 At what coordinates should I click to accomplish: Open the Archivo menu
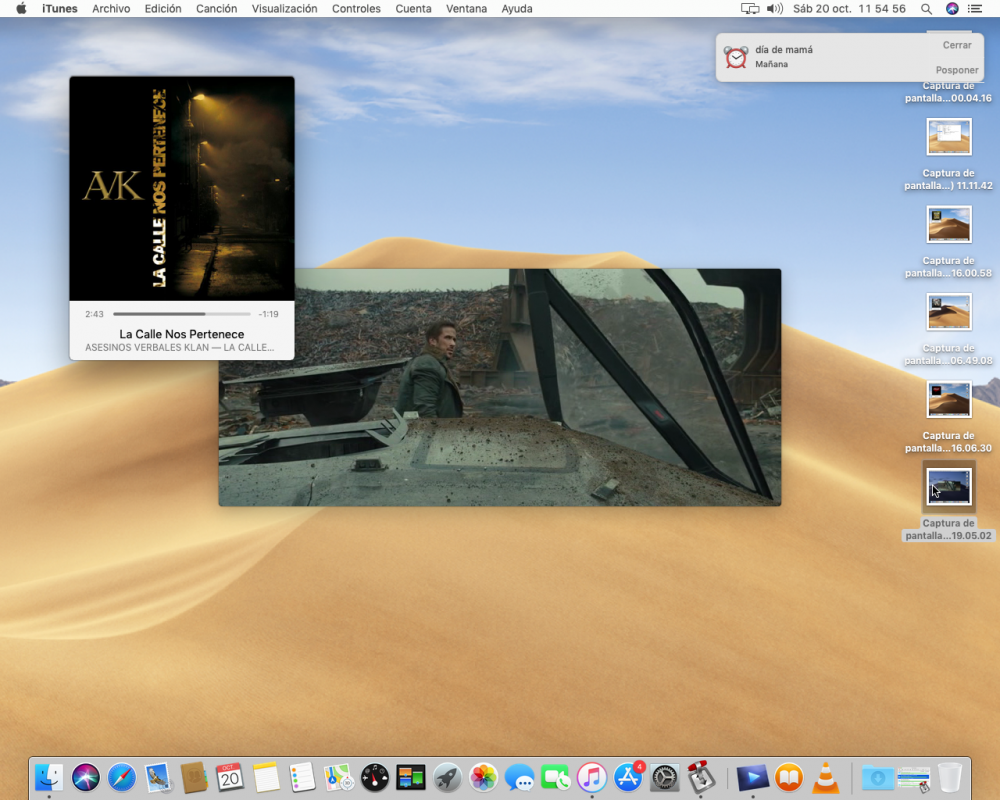(x=111, y=8)
